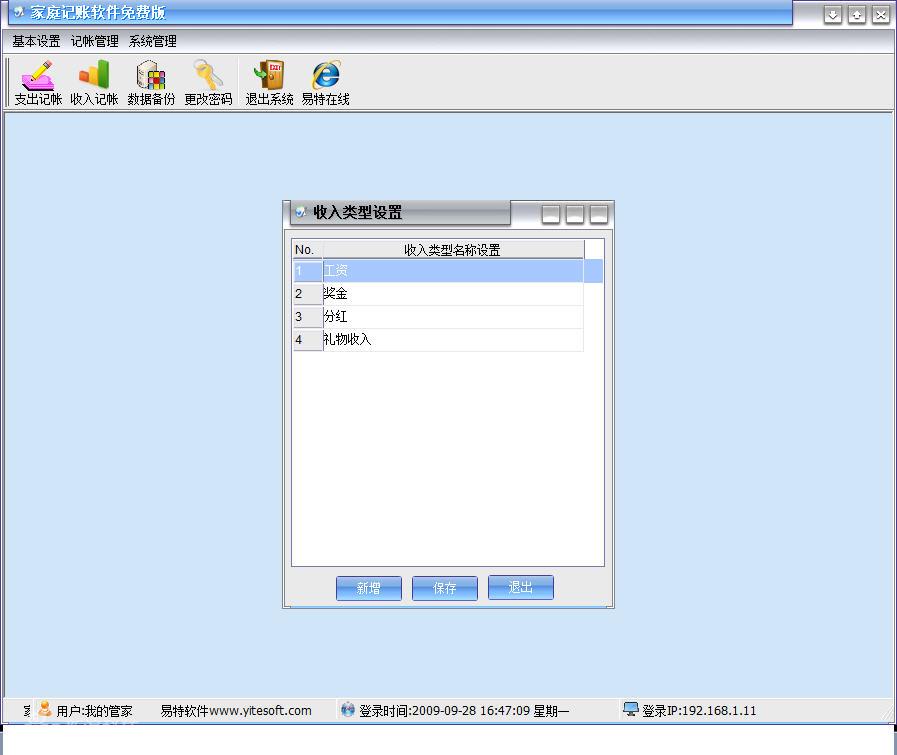The image size is (897, 755).
Task: Select the 礼物收入 income type row
Action: (x=452, y=340)
